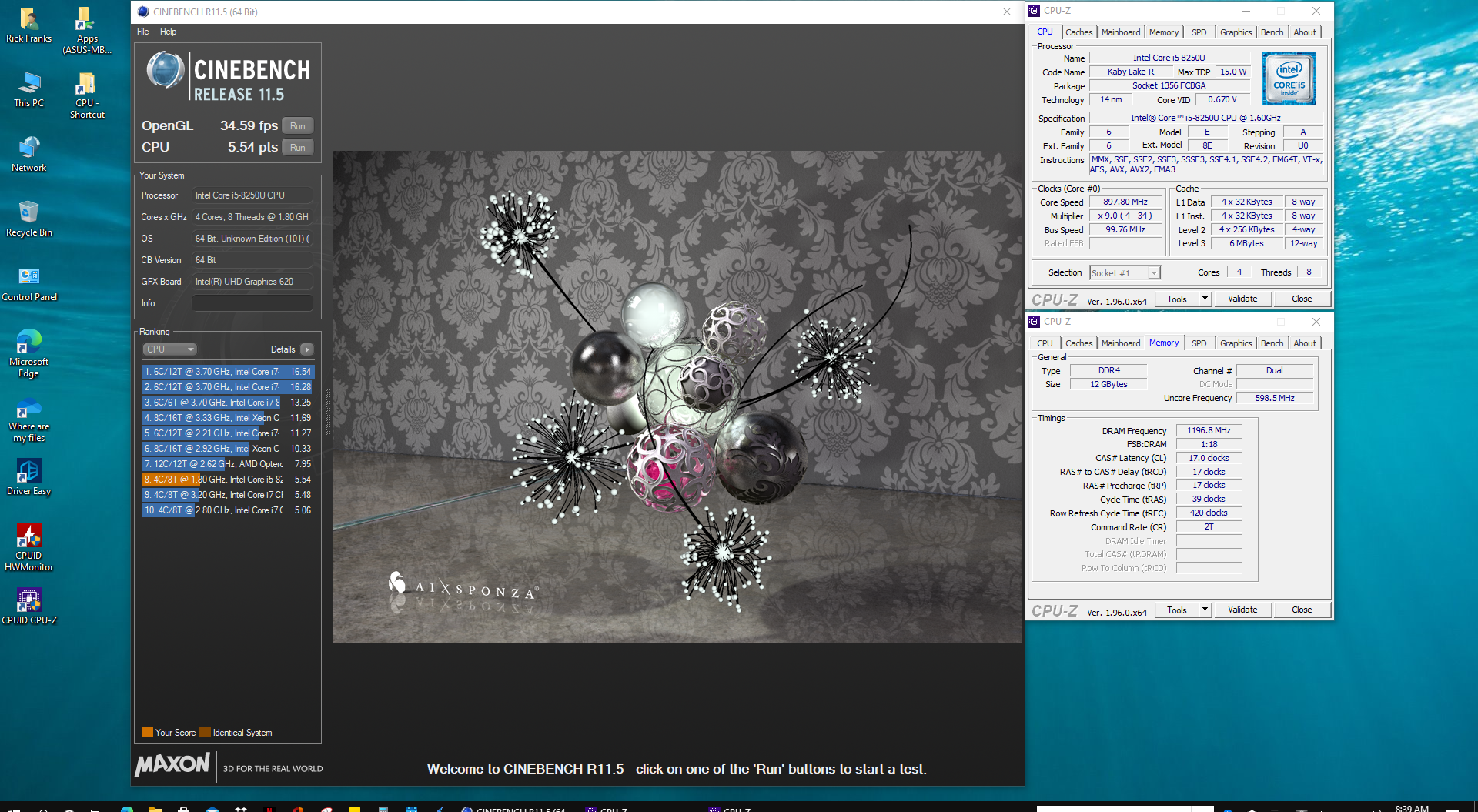Click the Intel Core i5 8250U name field
The width and height of the screenshot is (1478, 812).
pos(1169,58)
